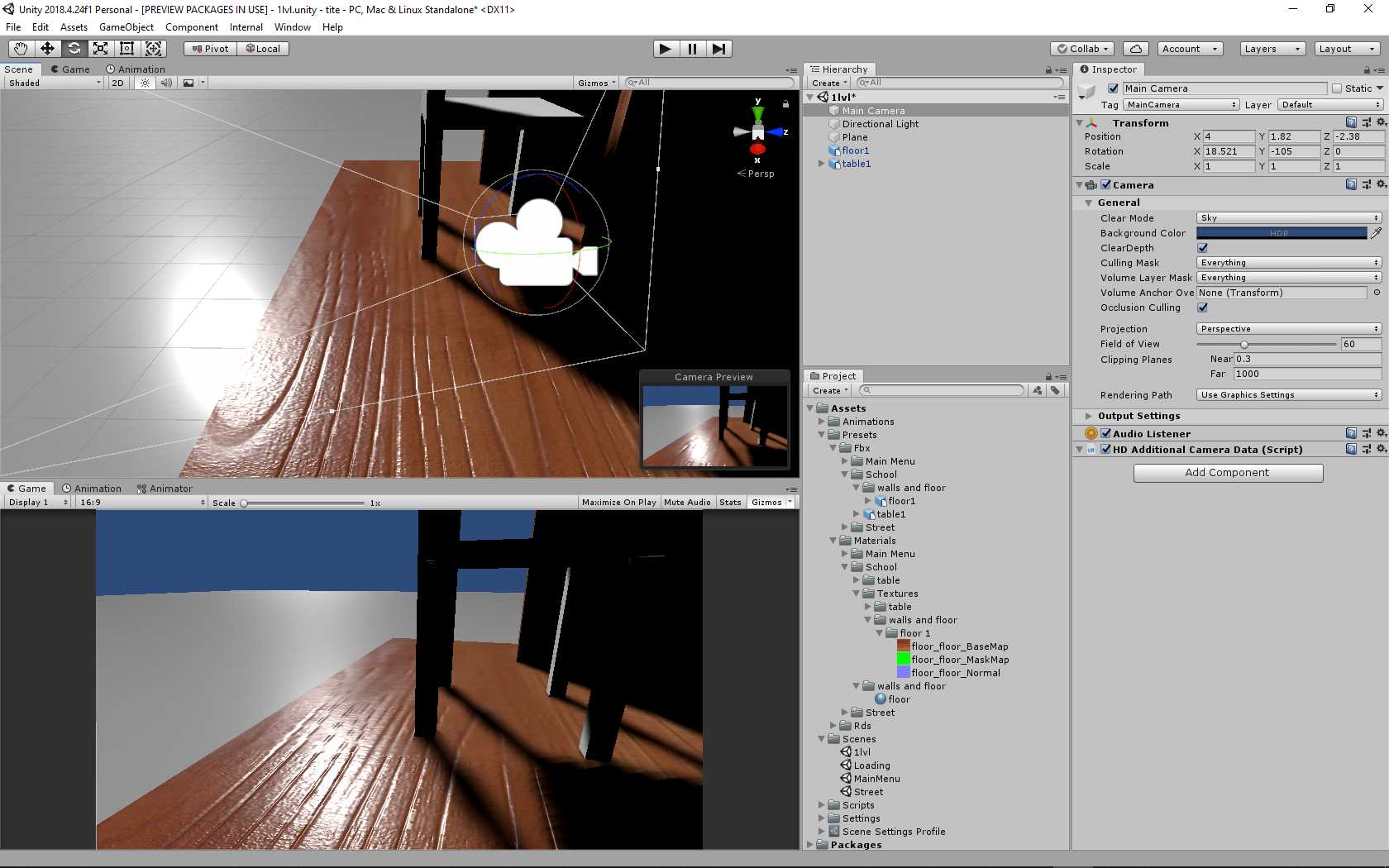Toggle 2D scene view mode
The width and height of the screenshot is (1389, 868).
point(117,83)
